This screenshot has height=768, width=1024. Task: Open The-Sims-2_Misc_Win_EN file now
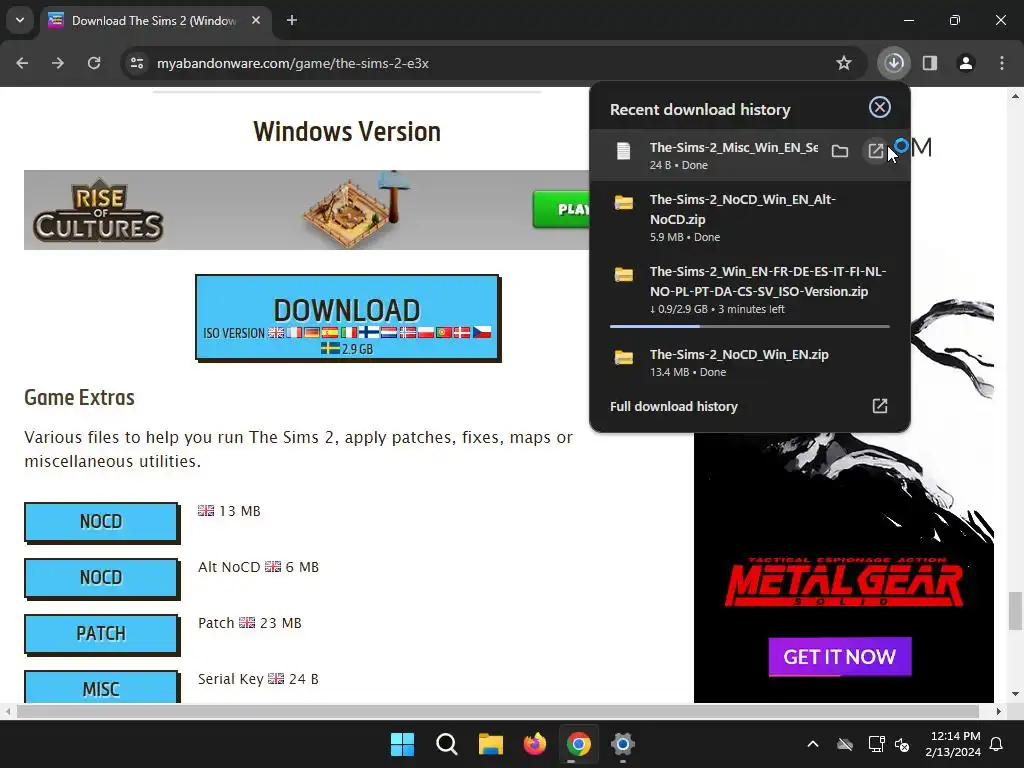[876, 152]
